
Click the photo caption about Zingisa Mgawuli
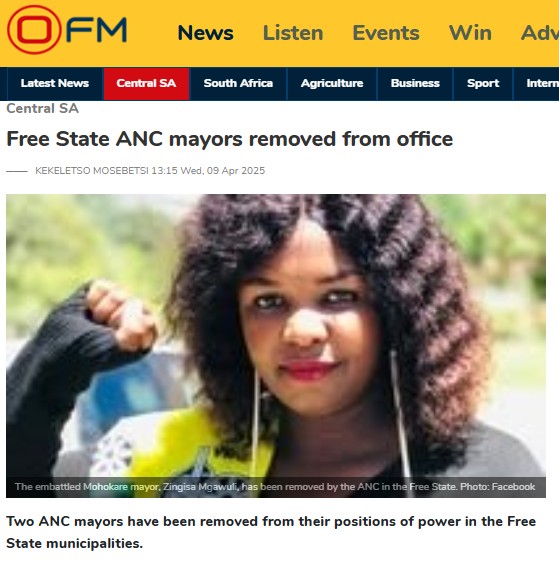coord(275,487)
